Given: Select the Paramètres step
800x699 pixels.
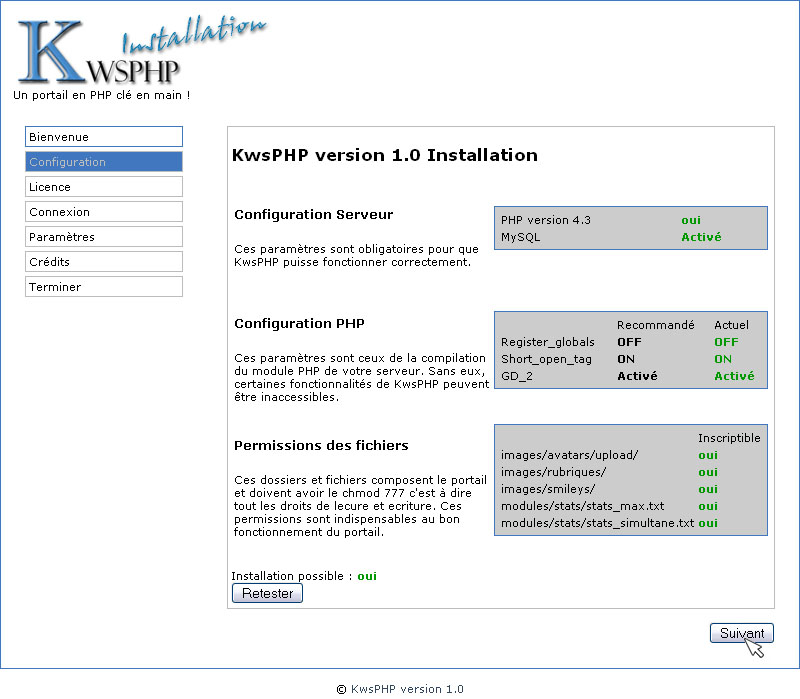Looking at the screenshot, I should tap(104, 237).
